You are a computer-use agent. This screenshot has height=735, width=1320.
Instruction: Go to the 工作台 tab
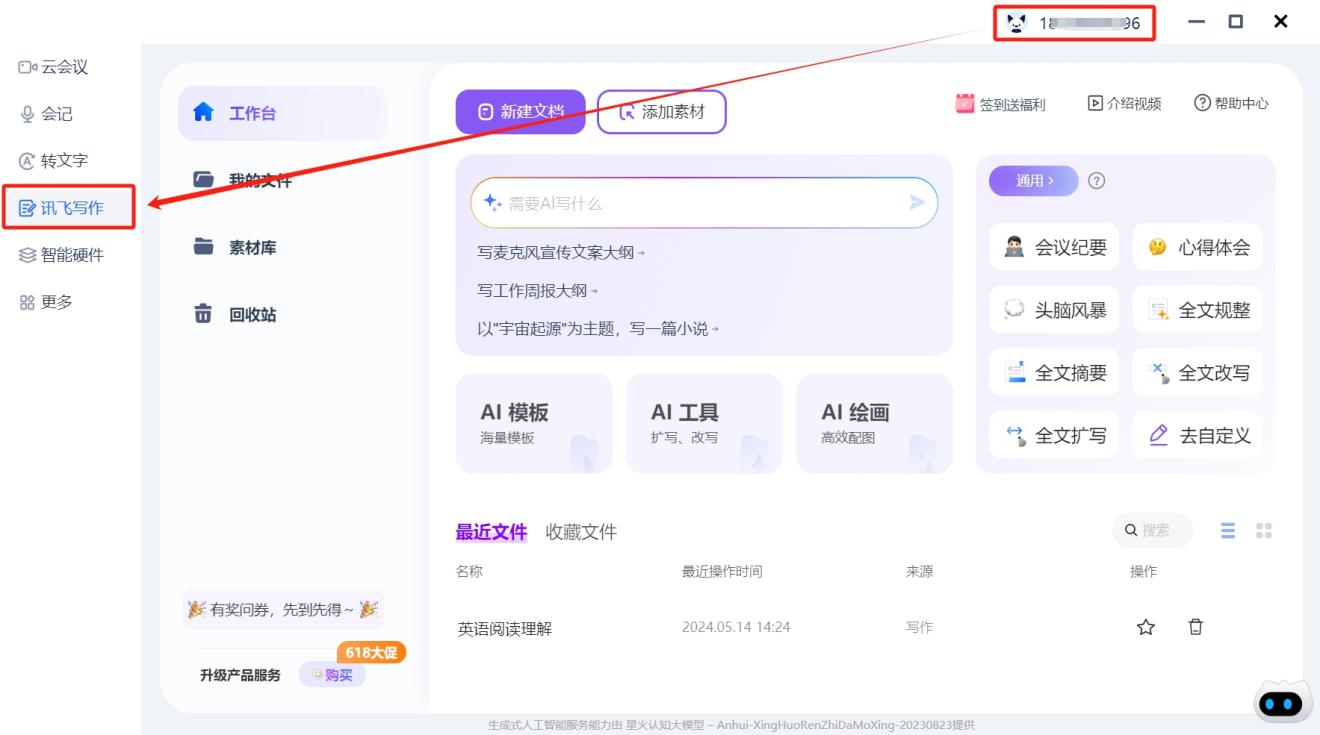click(282, 113)
